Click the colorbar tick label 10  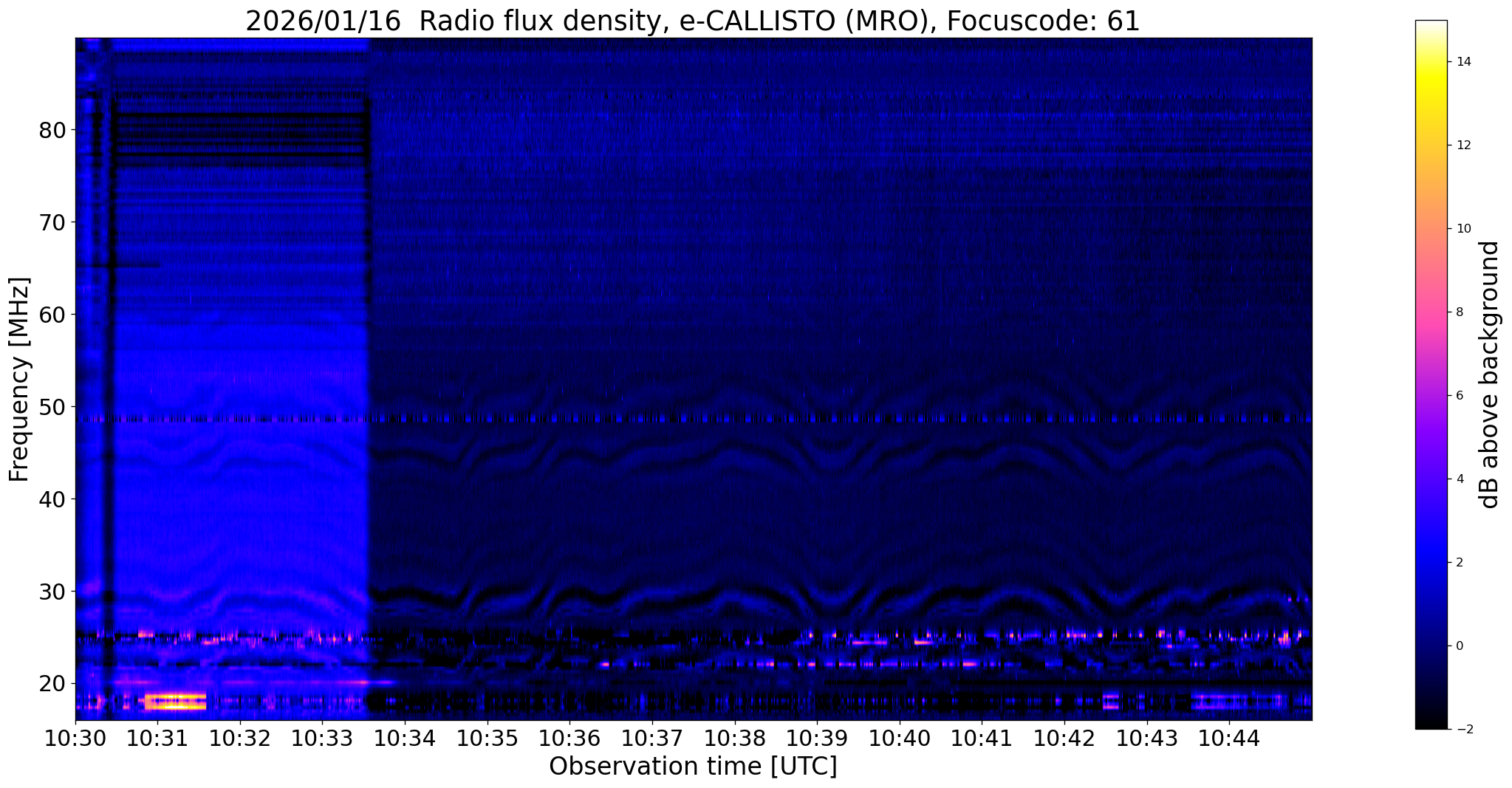click(1463, 229)
